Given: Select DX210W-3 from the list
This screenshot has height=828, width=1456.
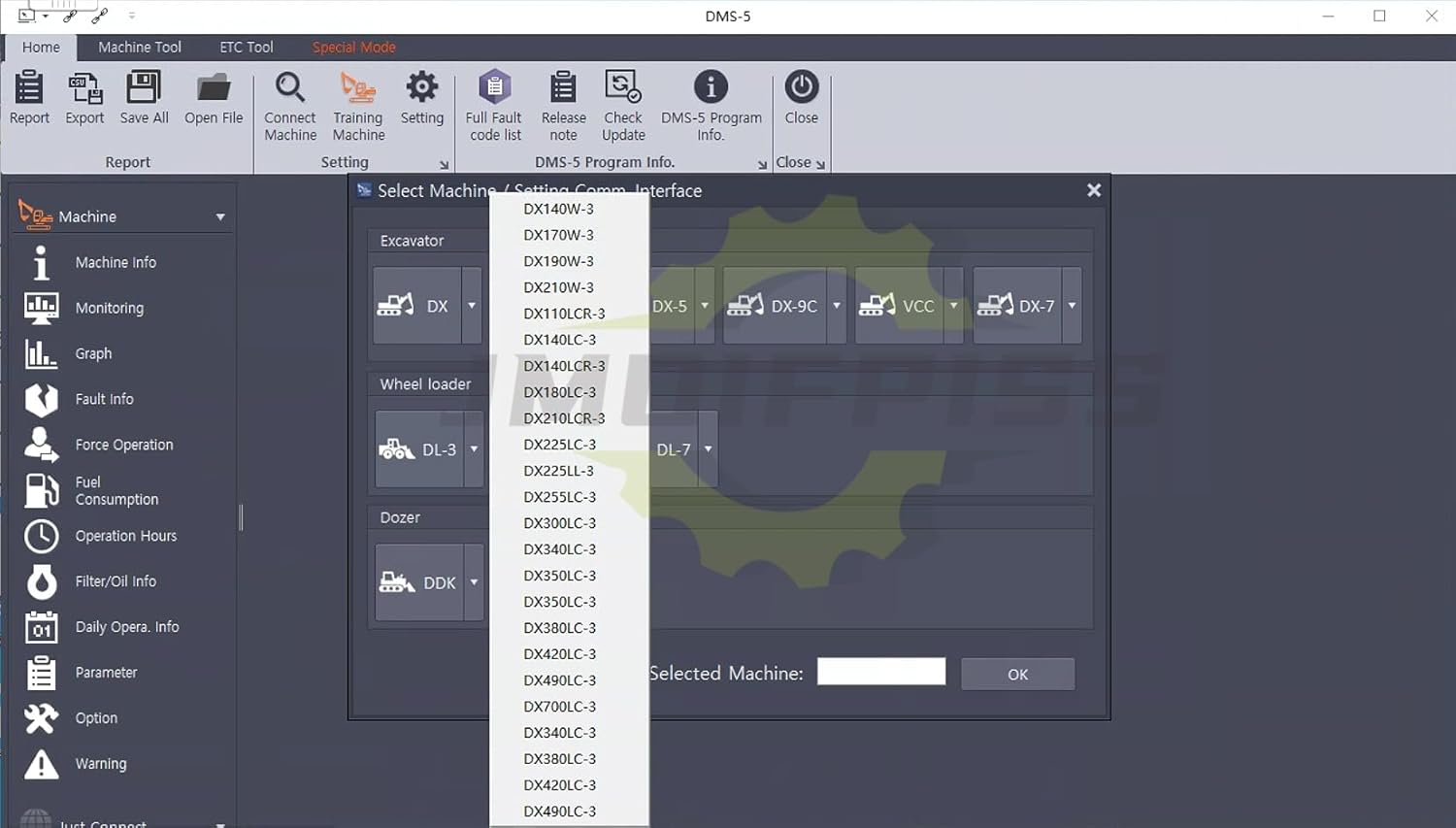Looking at the screenshot, I should pos(570,287).
